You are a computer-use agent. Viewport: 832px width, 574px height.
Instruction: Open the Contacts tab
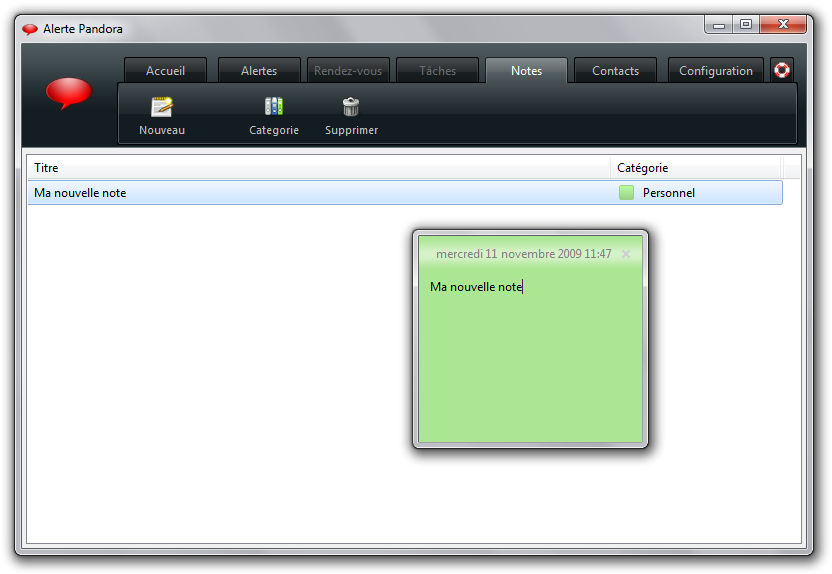[616, 71]
